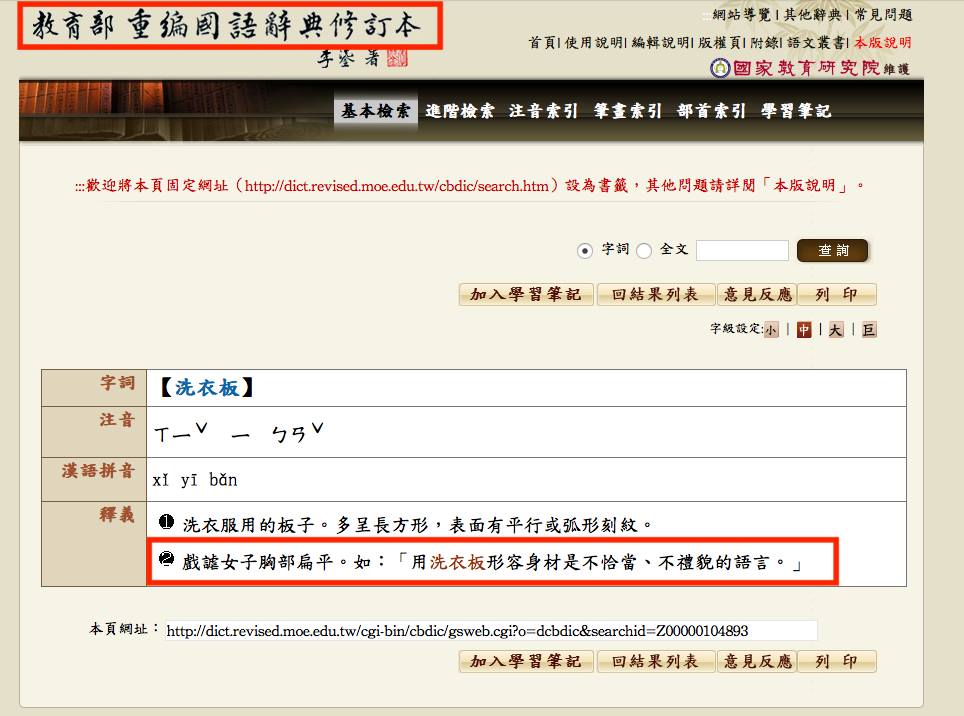Set font size to 小
The height and width of the screenshot is (716, 964).
point(771,329)
